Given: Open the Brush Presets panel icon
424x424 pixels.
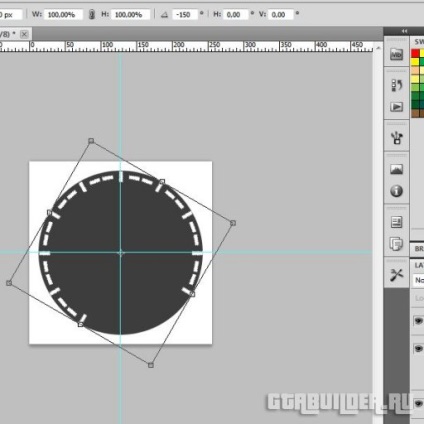Looking at the screenshot, I should [x=396, y=137].
